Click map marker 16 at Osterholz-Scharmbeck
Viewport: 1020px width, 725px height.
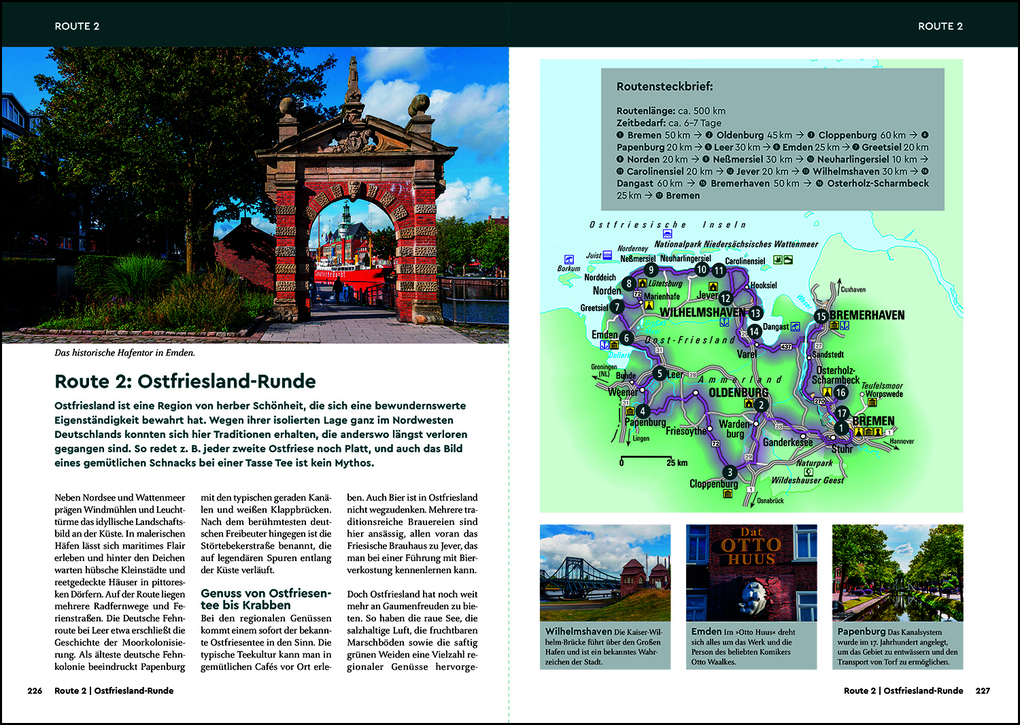[x=841, y=392]
